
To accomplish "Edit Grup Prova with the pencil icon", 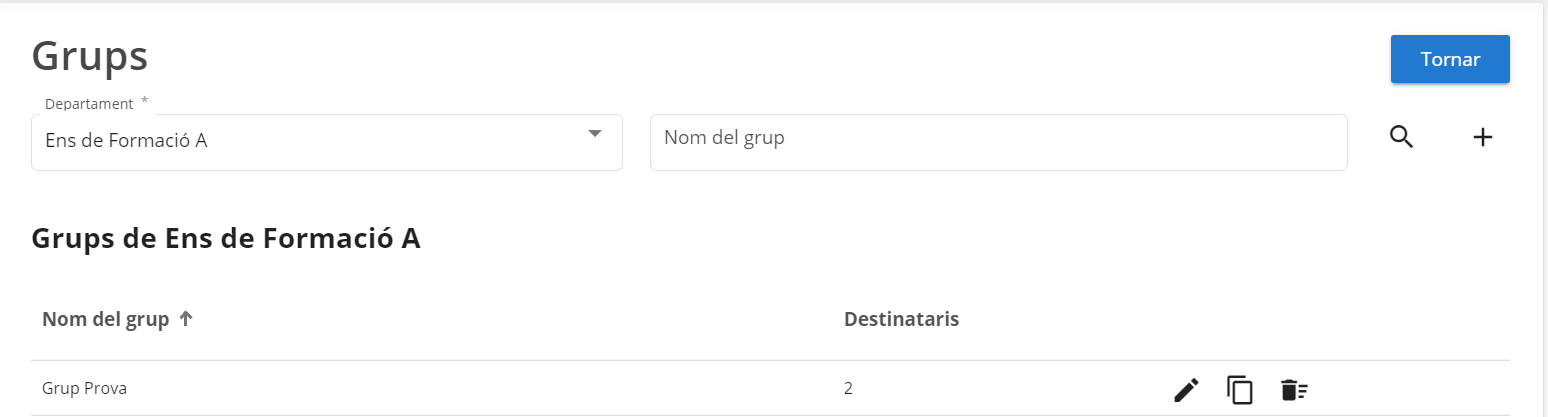I will pos(1186,390).
